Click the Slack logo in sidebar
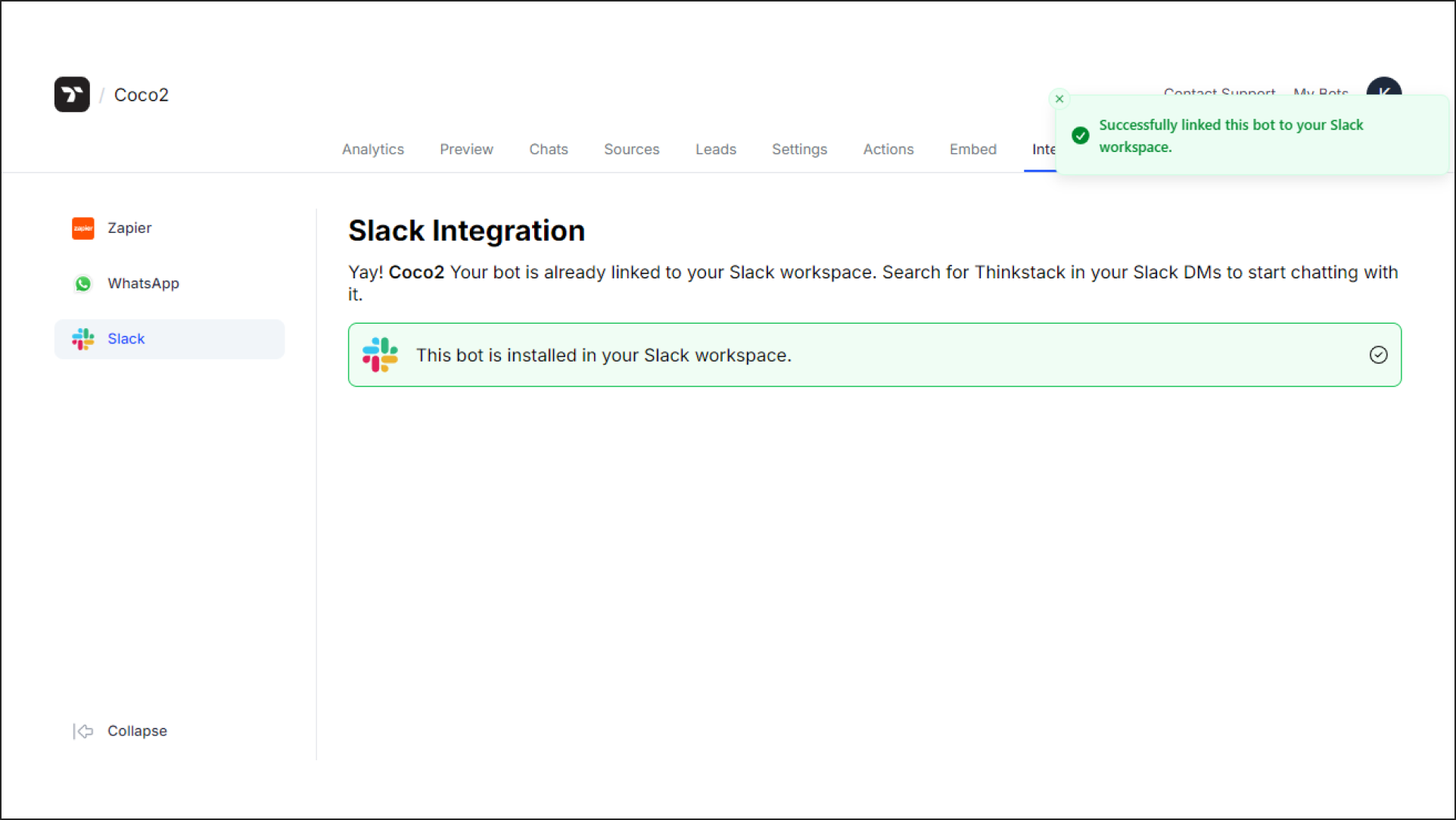1456x820 pixels. tap(83, 339)
